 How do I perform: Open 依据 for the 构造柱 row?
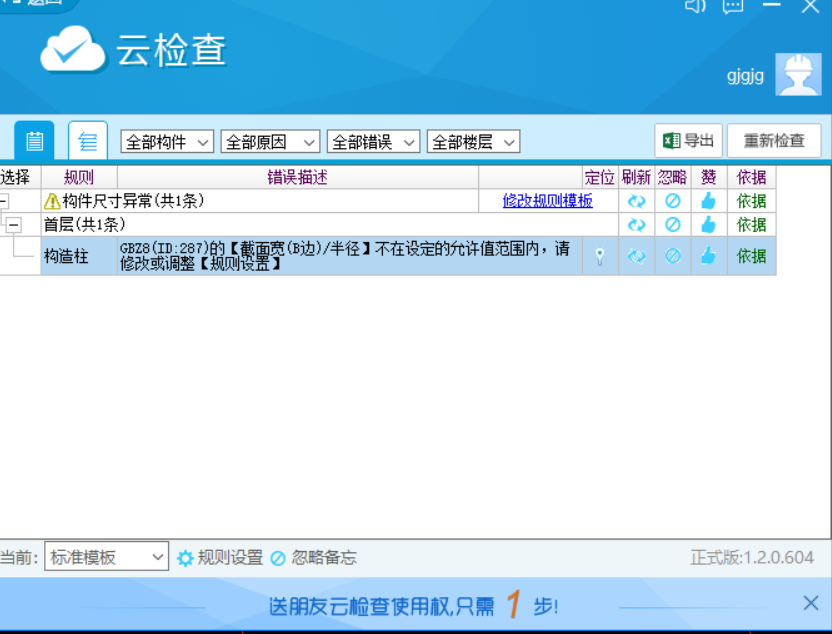(x=751, y=256)
